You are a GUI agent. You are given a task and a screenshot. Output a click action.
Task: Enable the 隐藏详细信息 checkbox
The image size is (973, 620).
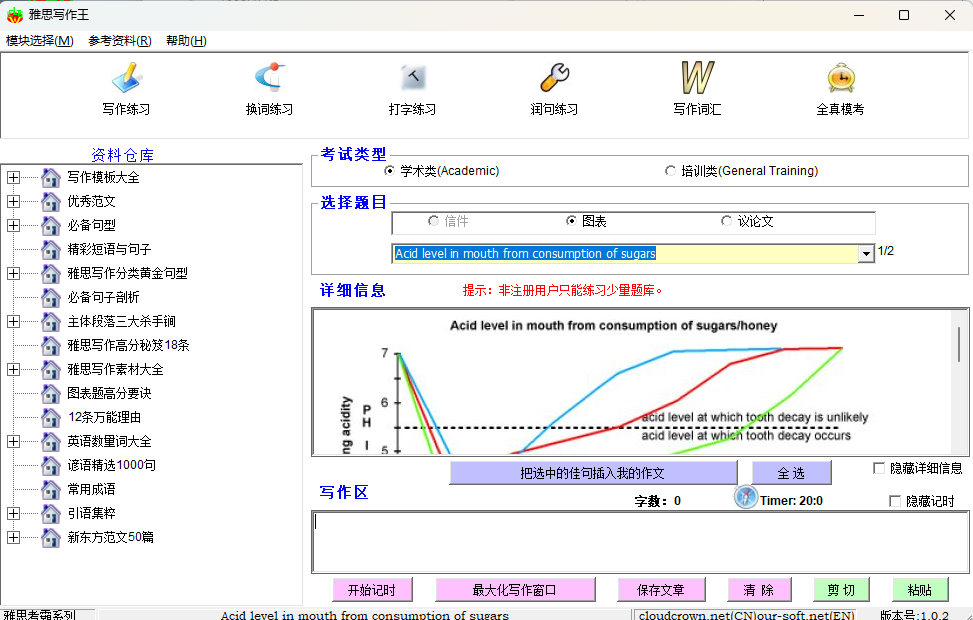pos(879,468)
